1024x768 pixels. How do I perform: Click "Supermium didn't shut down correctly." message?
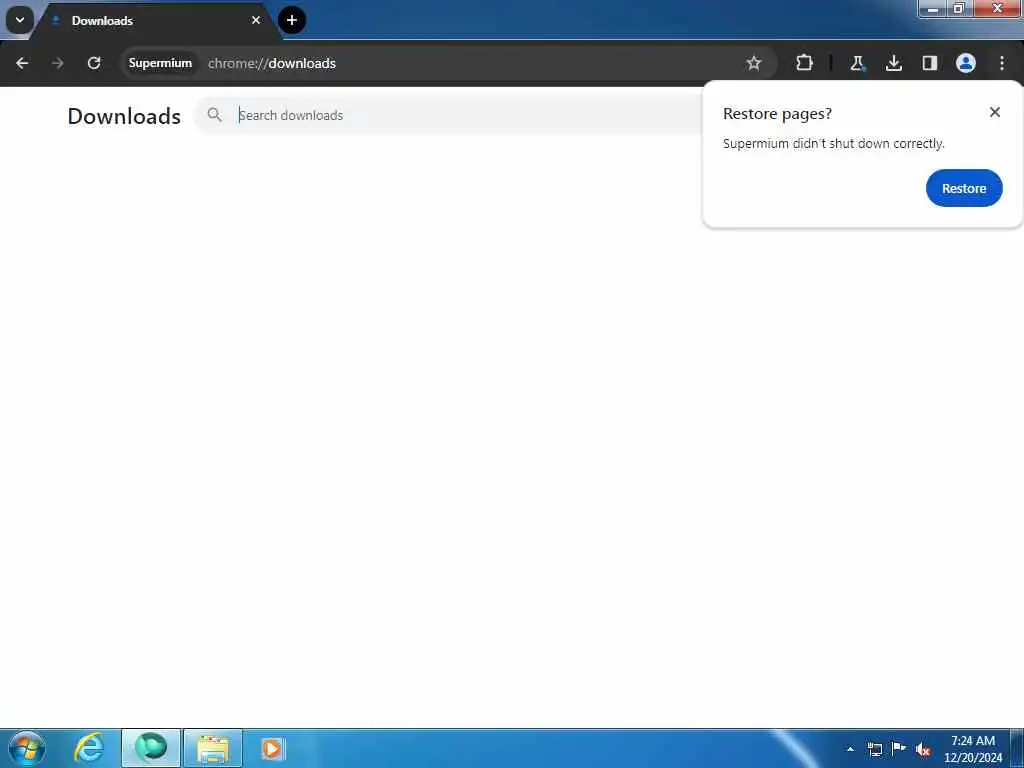coord(833,144)
